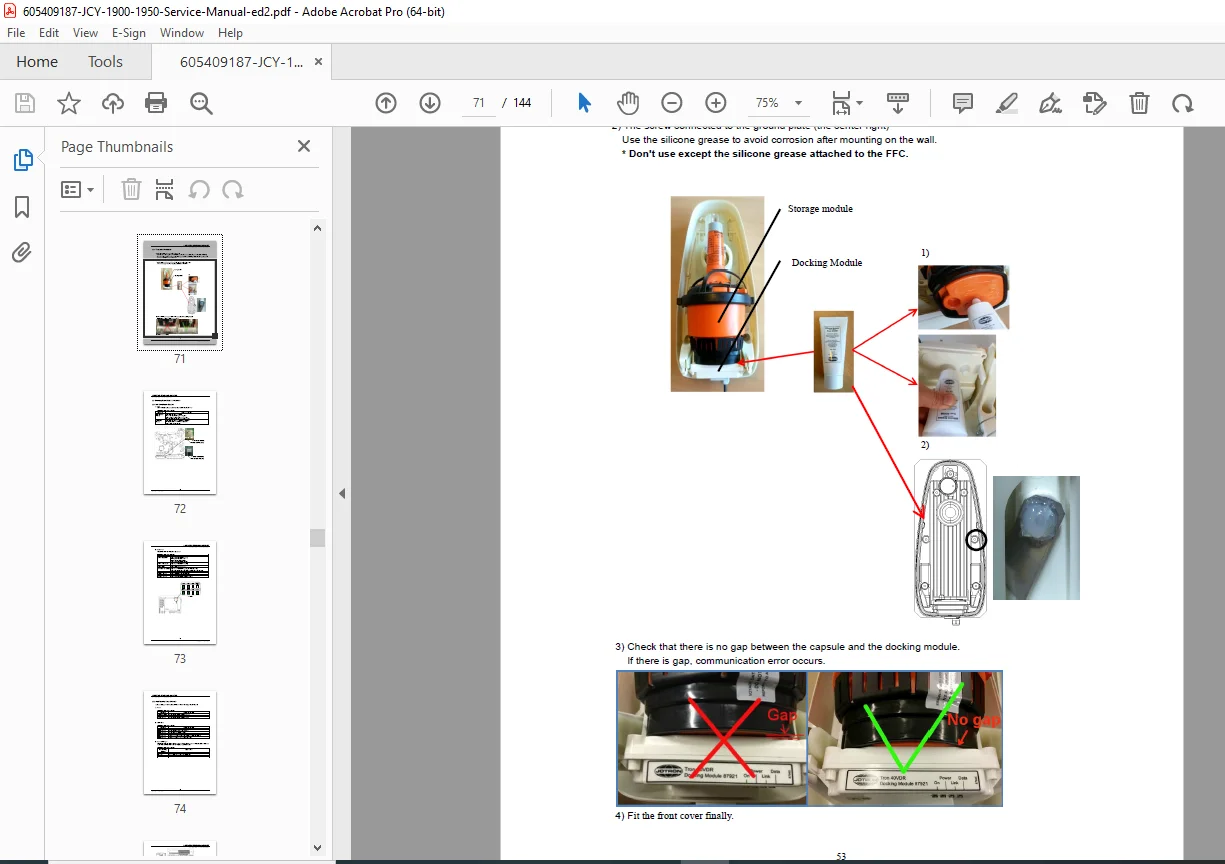1225x864 pixels.
Task: Rotate thumbnail counterclockwise
Action: click(199, 190)
